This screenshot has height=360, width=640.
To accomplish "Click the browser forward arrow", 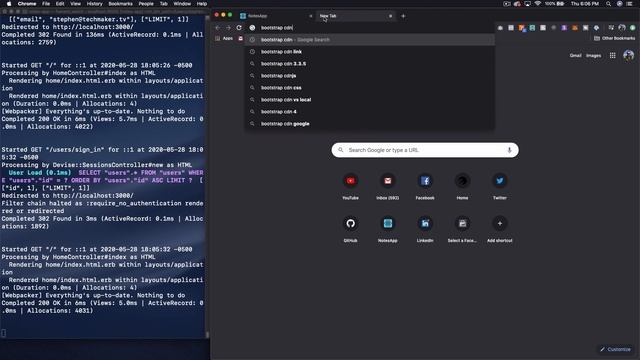I will pyautogui.click(x=228, y=28).
